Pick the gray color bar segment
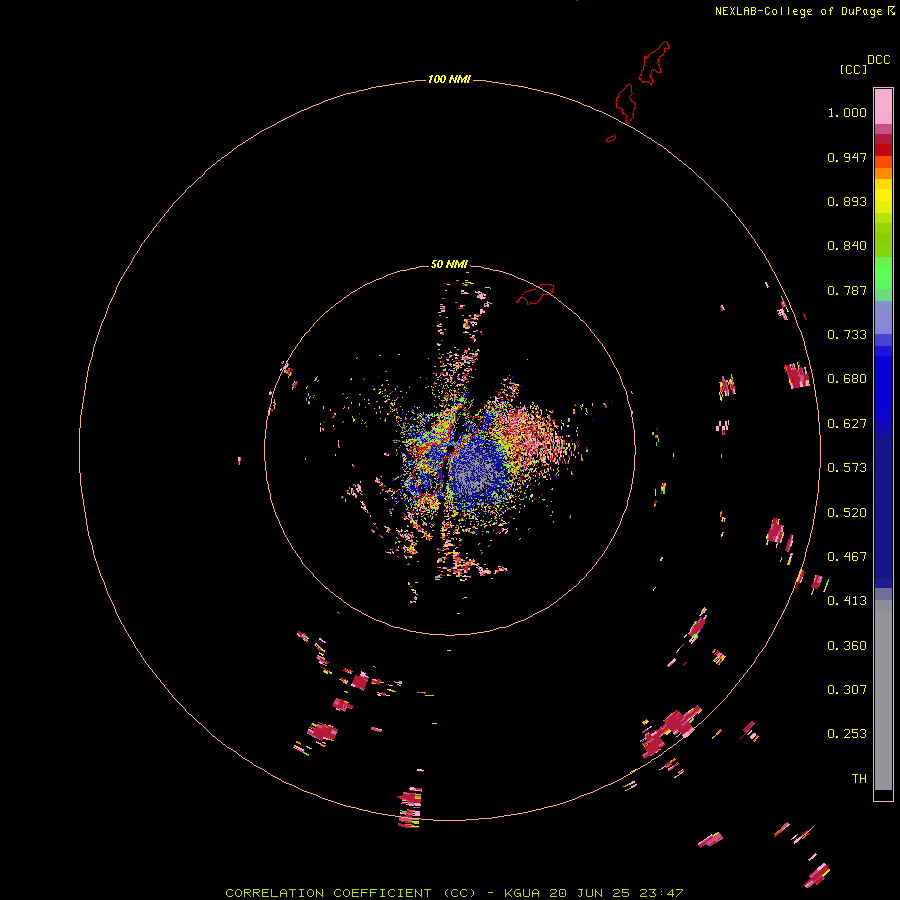Viewport: 900px width, 900px height. 883,695
